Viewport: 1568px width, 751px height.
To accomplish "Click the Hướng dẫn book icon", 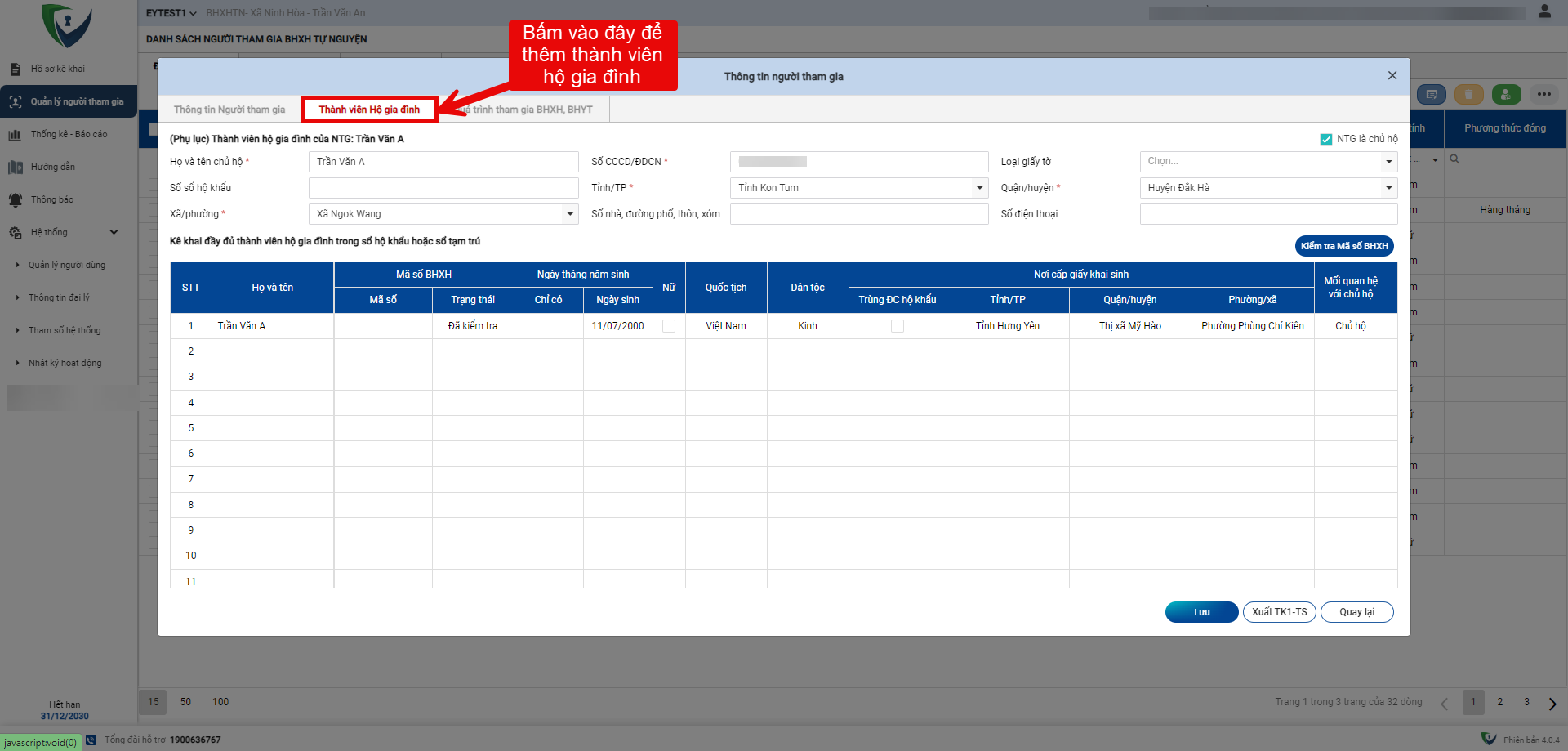I will (x=15, y=168).
